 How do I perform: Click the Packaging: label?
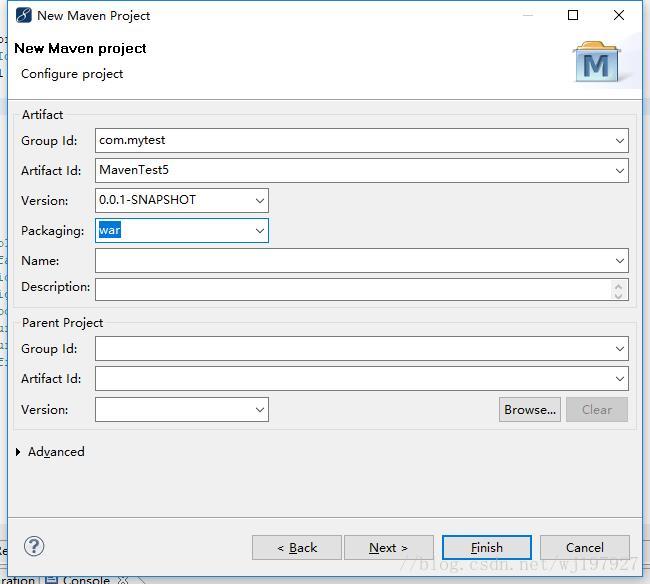tap(53, 231)
